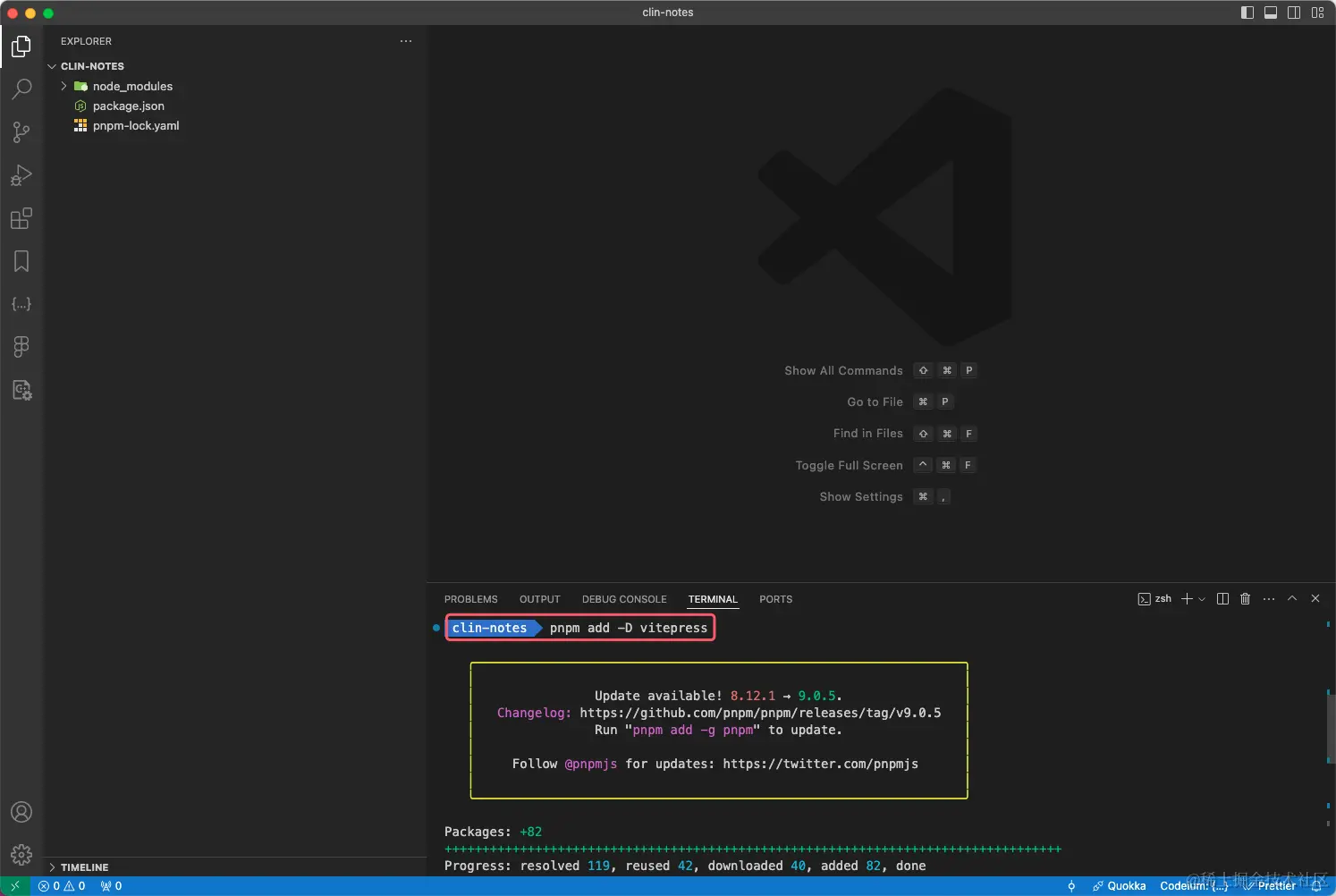Open terminal panel more actions ellipsis
This screenshot has height=896, width=1336.
pyautogui.click(x=1269, y=599)
